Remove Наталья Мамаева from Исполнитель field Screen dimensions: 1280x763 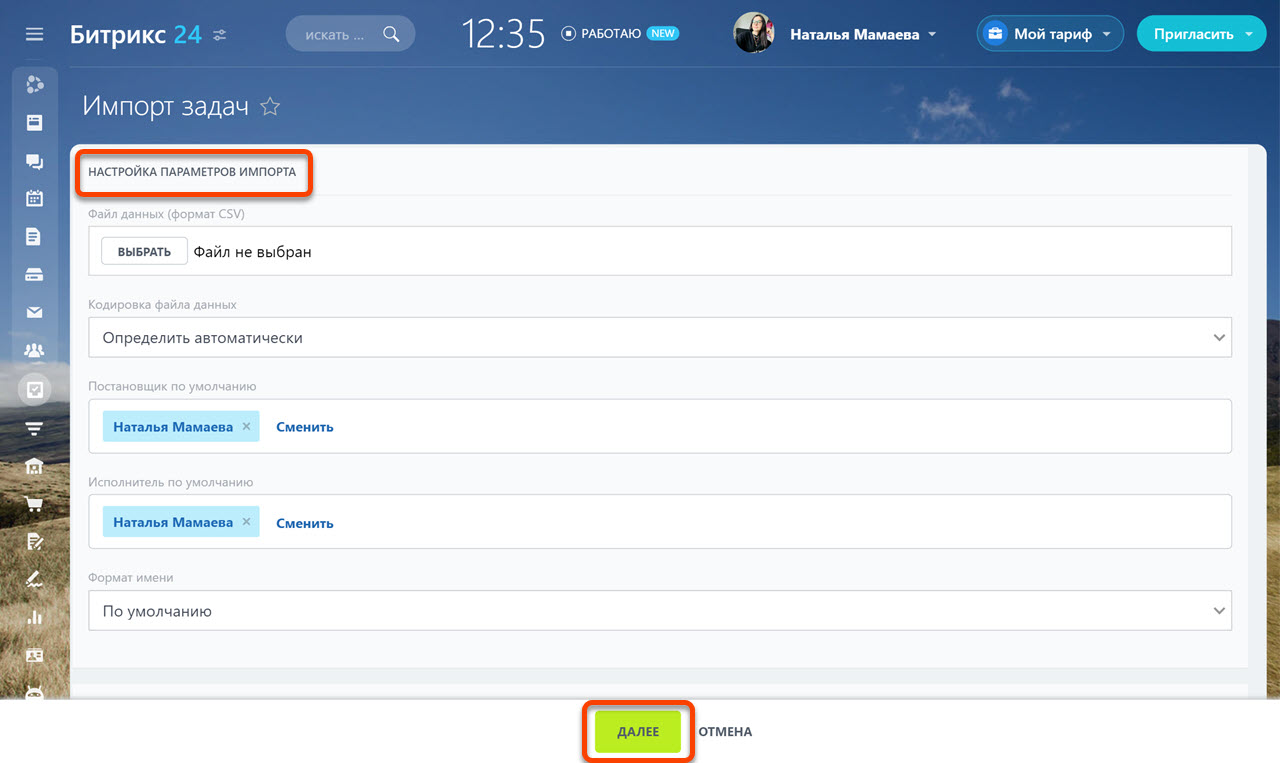[x=247, y=523]
